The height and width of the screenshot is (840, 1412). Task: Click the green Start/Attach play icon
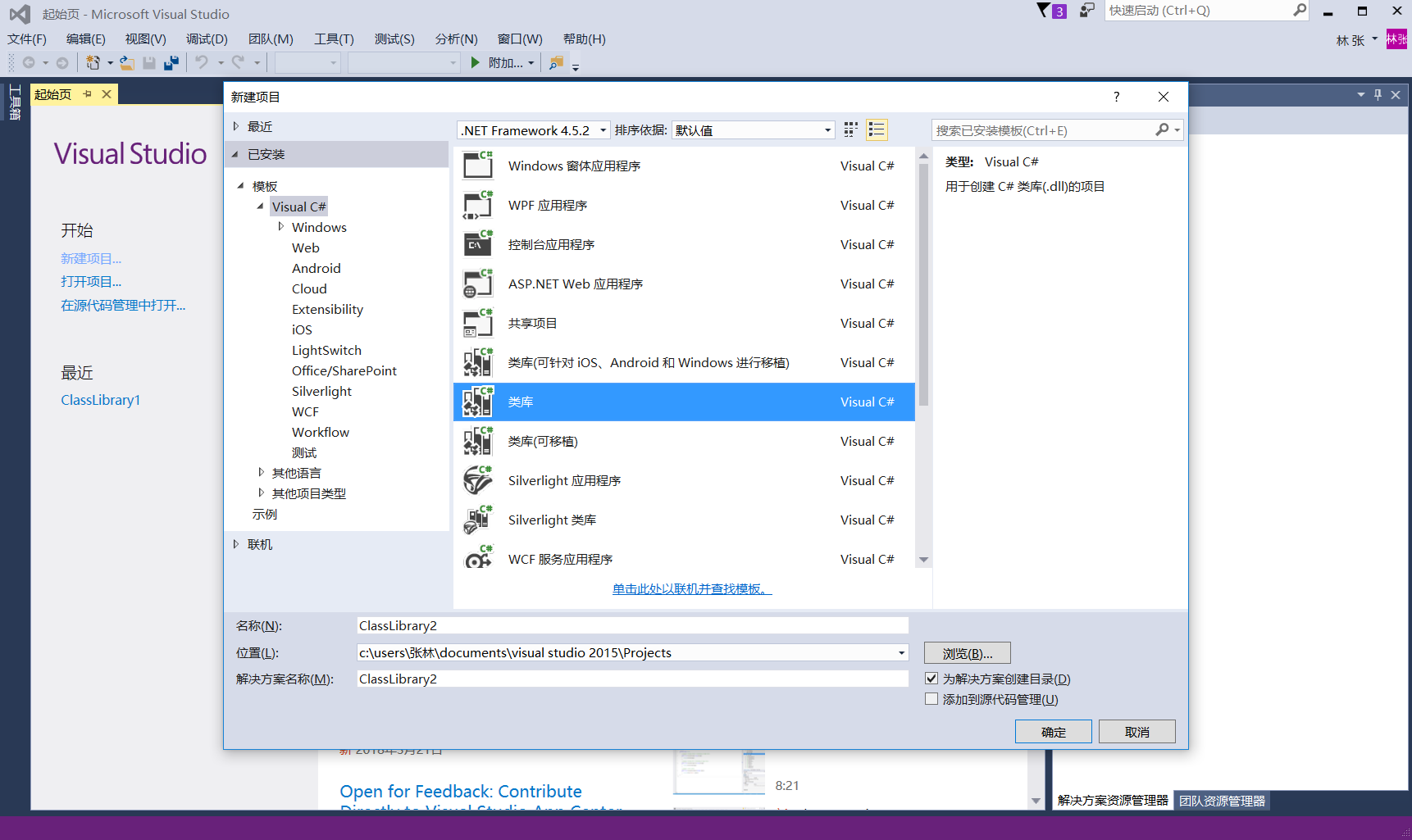(476, 63)
